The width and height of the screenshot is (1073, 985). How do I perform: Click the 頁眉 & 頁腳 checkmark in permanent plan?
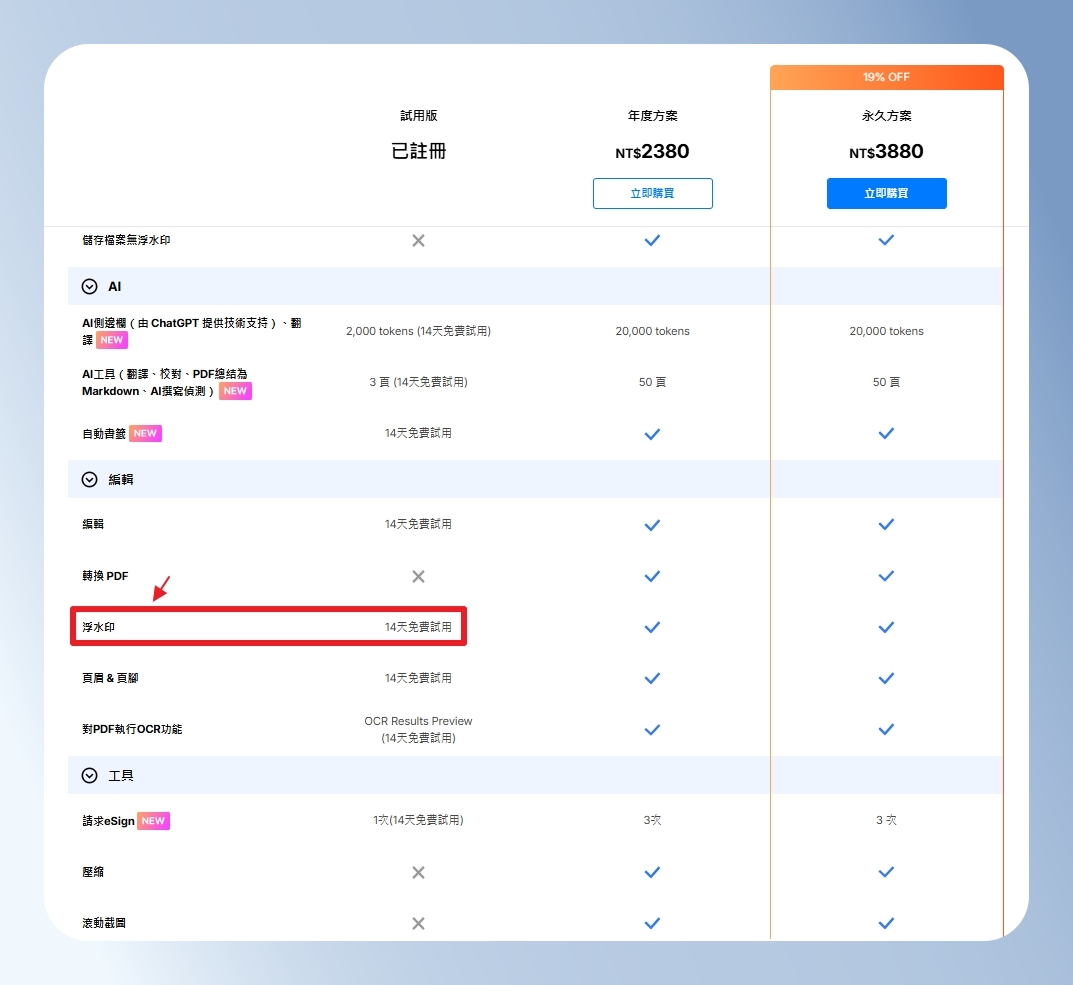[886, 678]
